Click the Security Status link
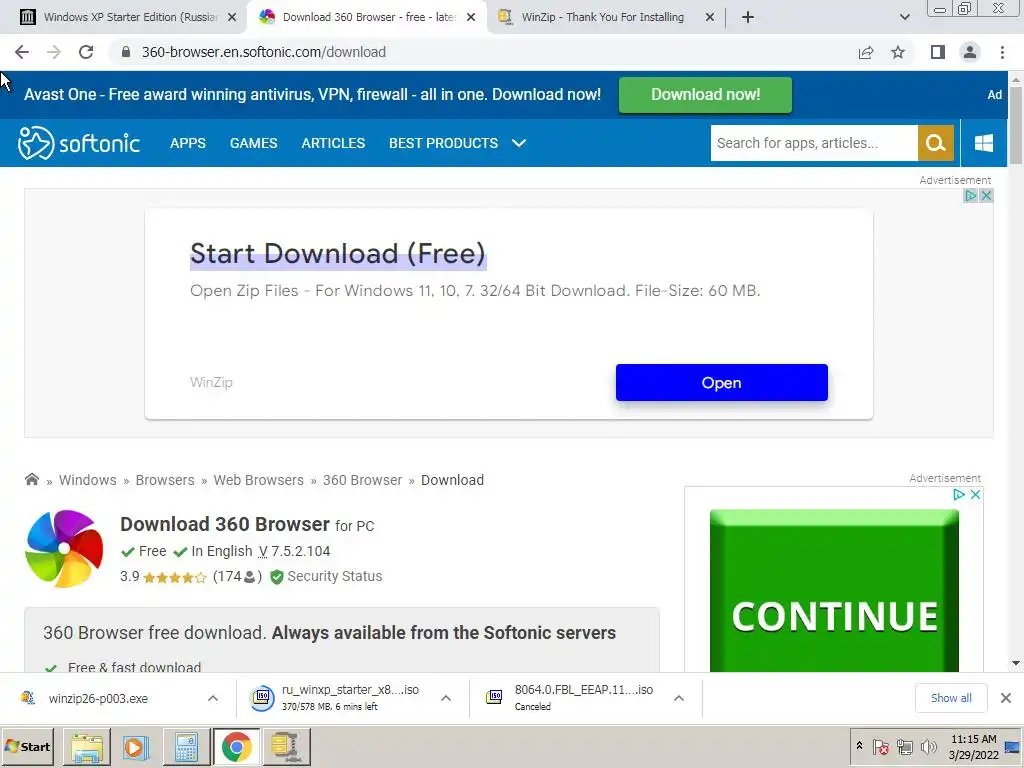This screenshot has height=768, width=1024. (x=334, y=577)
